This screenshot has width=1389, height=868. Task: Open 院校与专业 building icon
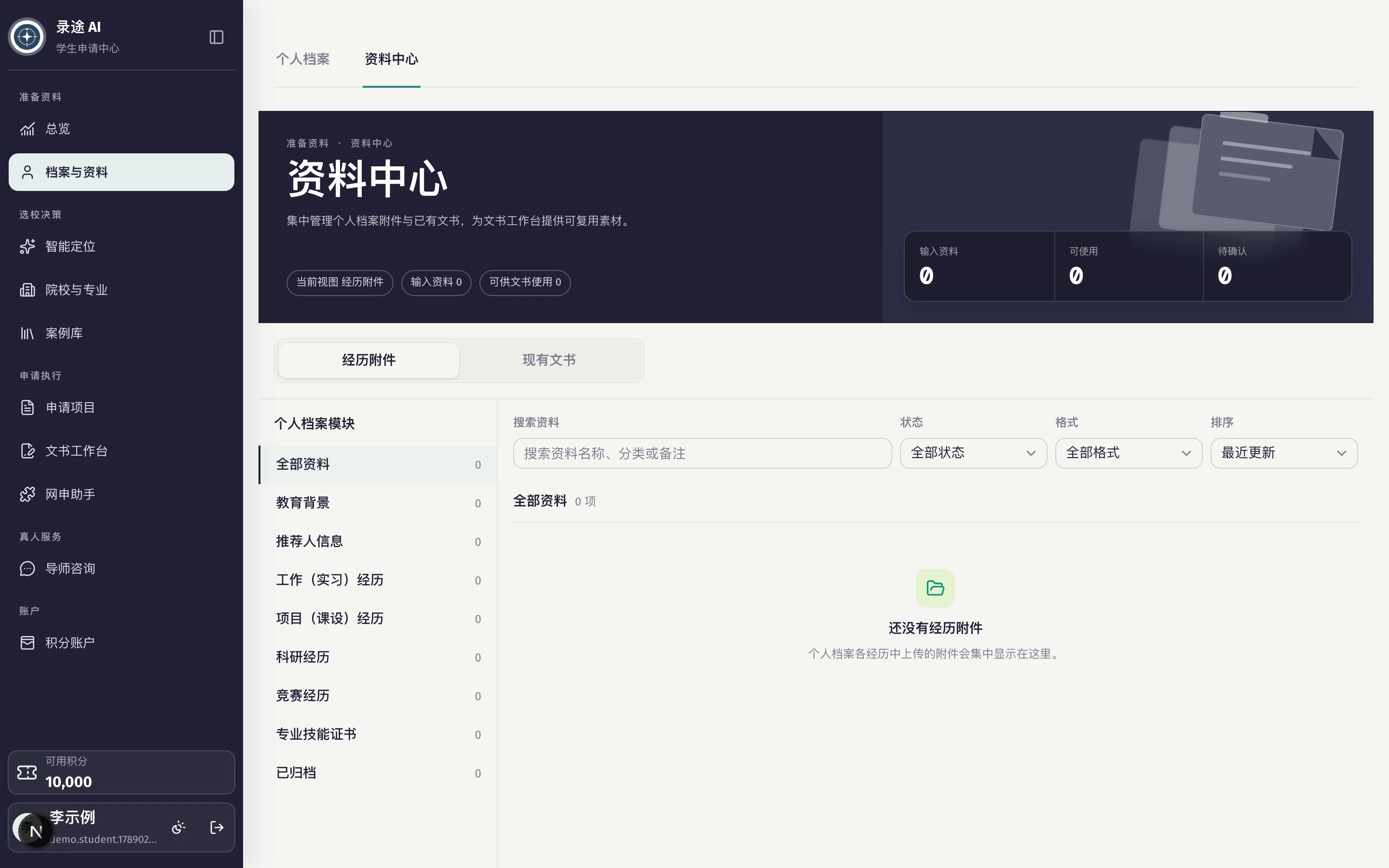coord(27,290)
